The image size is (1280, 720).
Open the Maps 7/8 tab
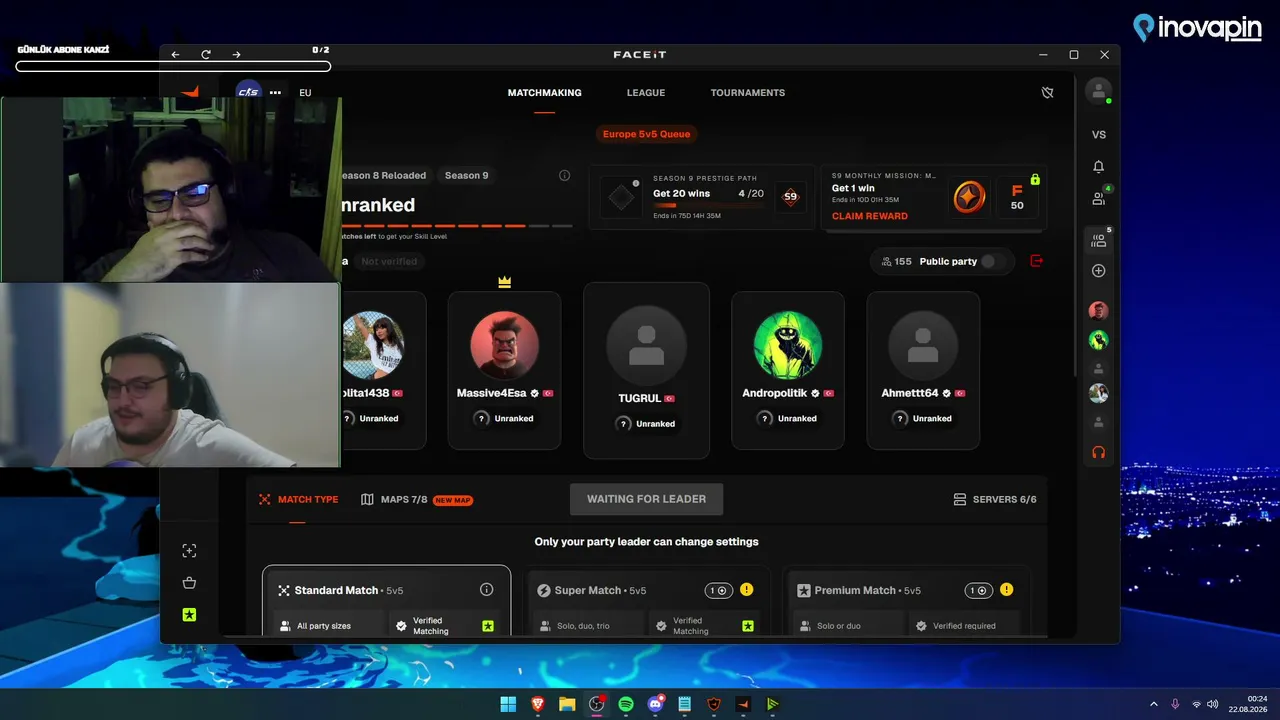[x=417, y=500]
